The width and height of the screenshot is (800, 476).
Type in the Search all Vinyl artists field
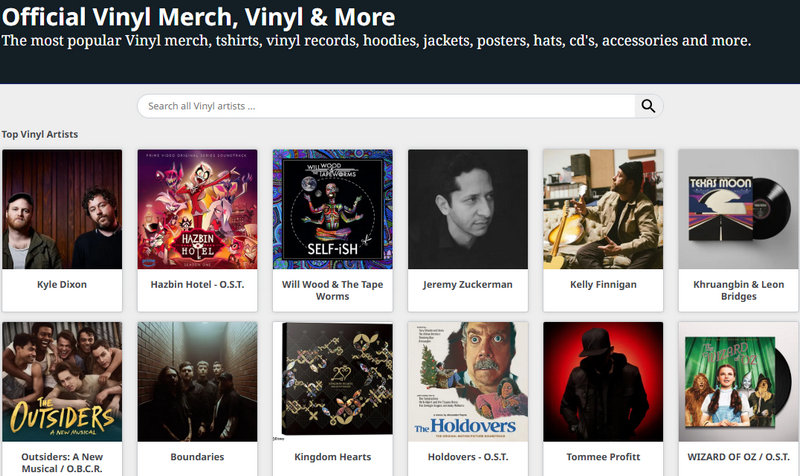point(386,106)
